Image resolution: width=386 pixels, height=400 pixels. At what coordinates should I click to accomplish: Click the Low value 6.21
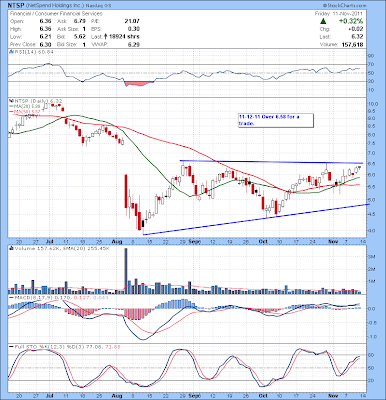tap(45, 36)
